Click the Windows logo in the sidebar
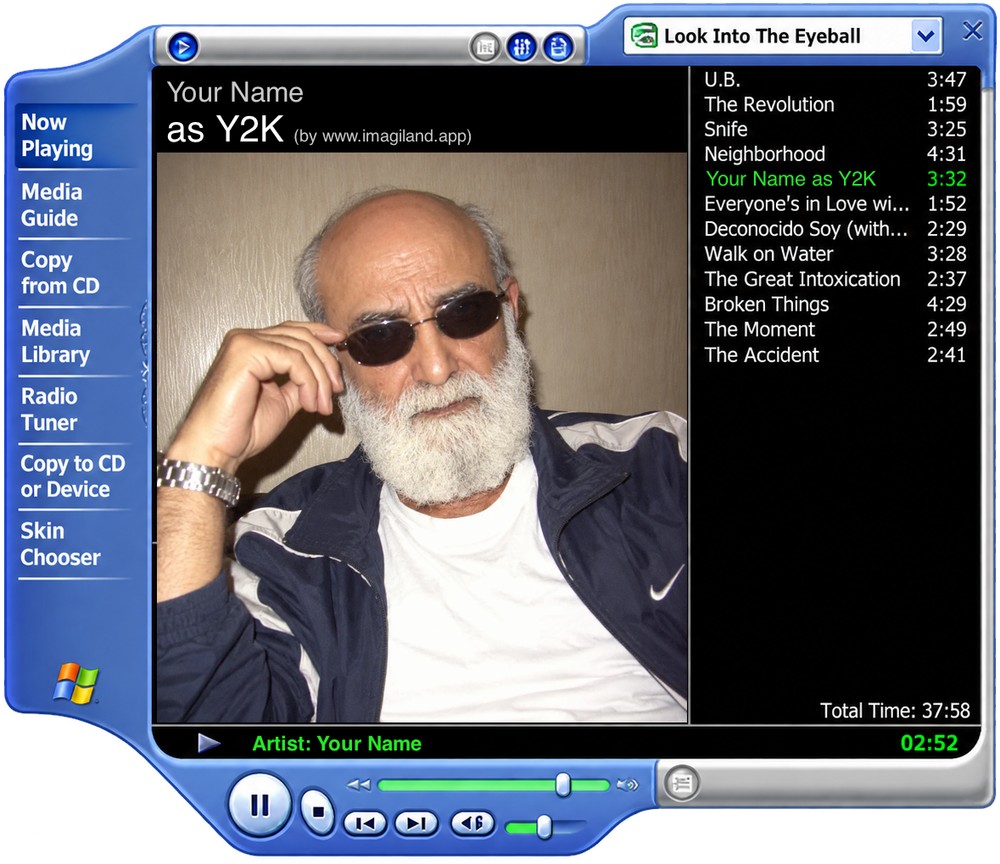This screenshot has width=1000, height=864. [77, 683]
